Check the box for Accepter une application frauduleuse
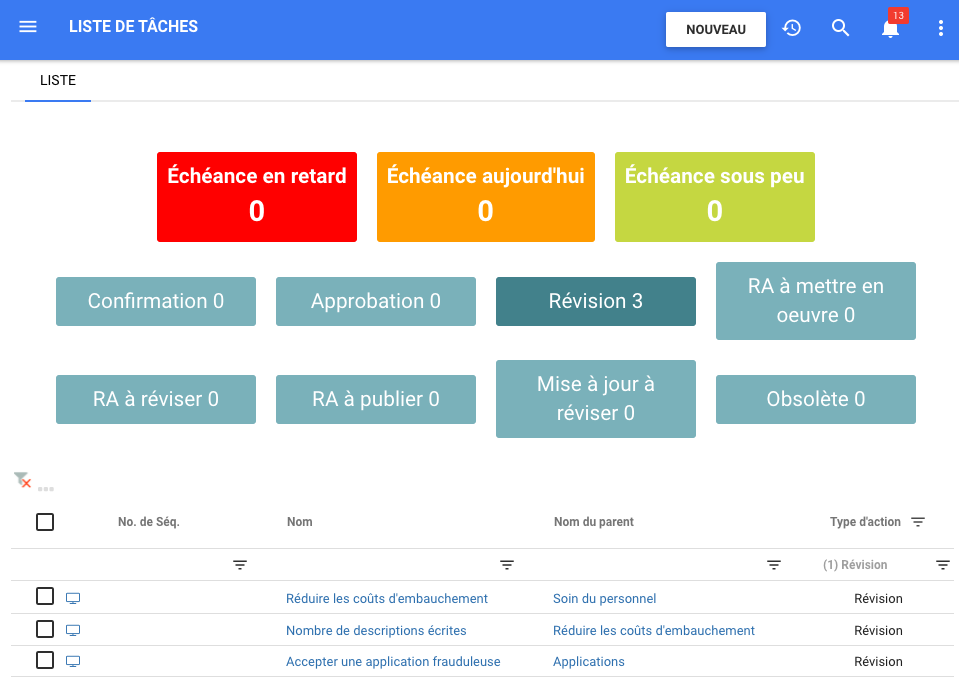This screenshot has width=959, height=684. pos(45,660)
